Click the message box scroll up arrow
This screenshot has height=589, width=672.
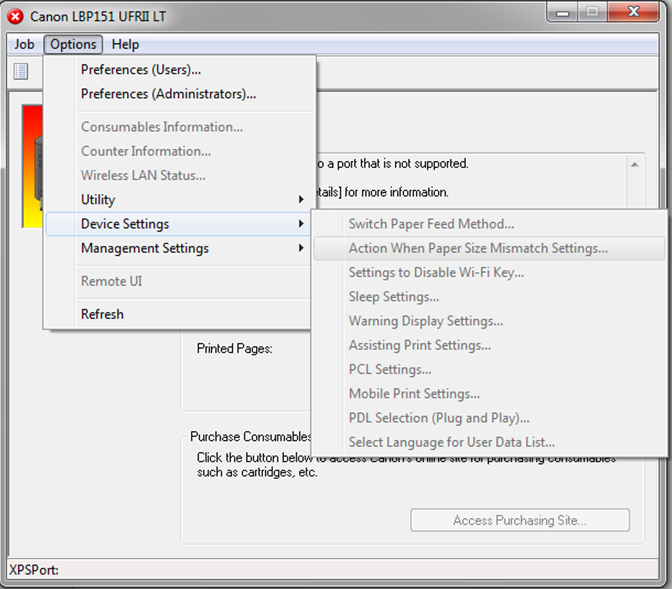point(635,165)
